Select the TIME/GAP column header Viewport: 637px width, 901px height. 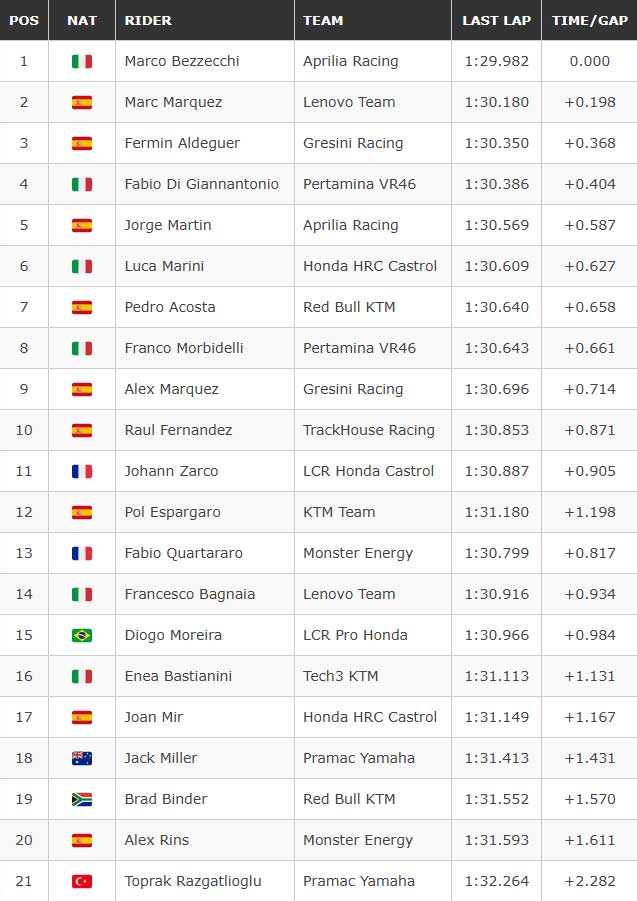tap(589, 20)
